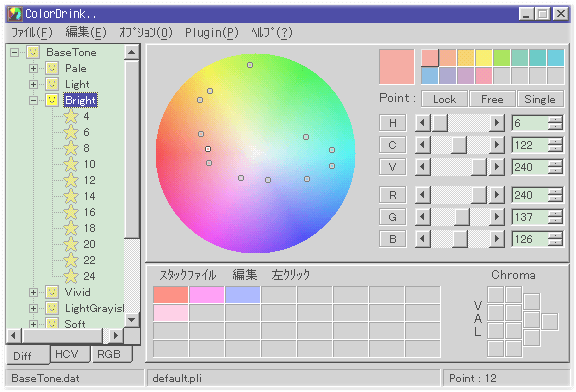The height and width of the screenshot is (392, 576).
Task: Click the sky blue palette swatch in second row
Action: 429,75
